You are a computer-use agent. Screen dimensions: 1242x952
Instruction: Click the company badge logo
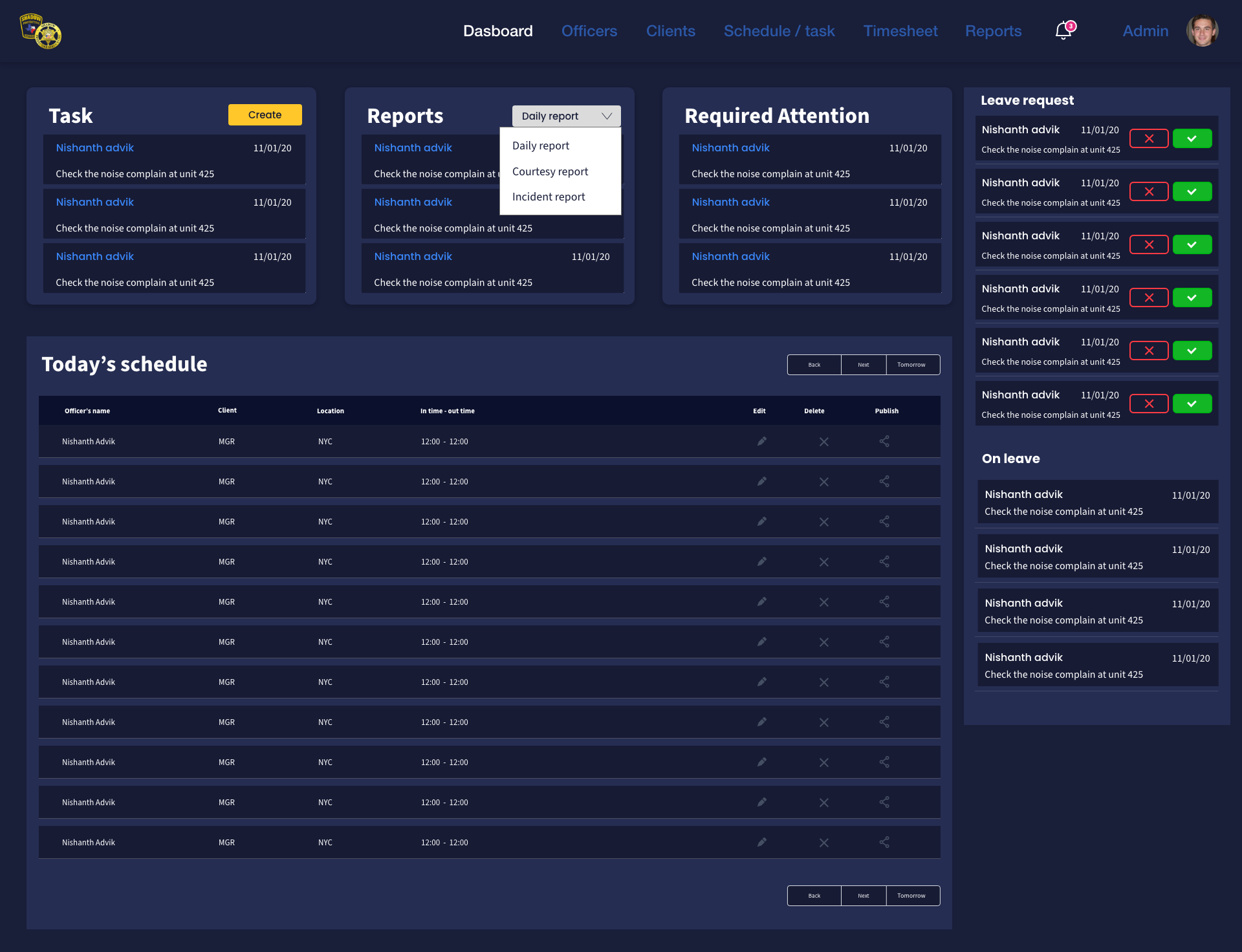click(41, 31)
